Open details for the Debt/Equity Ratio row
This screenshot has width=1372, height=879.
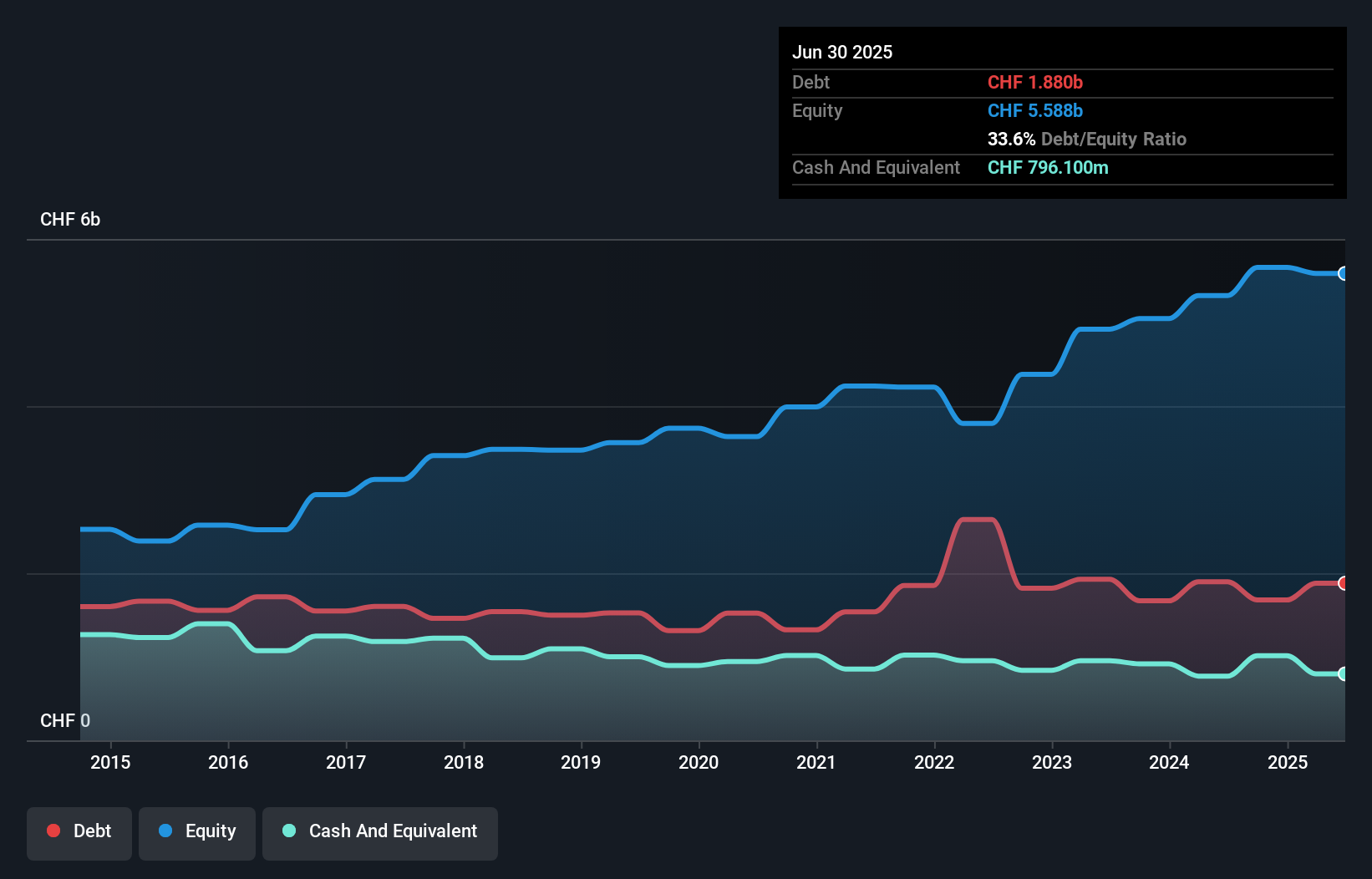[x=1086, y=139]
